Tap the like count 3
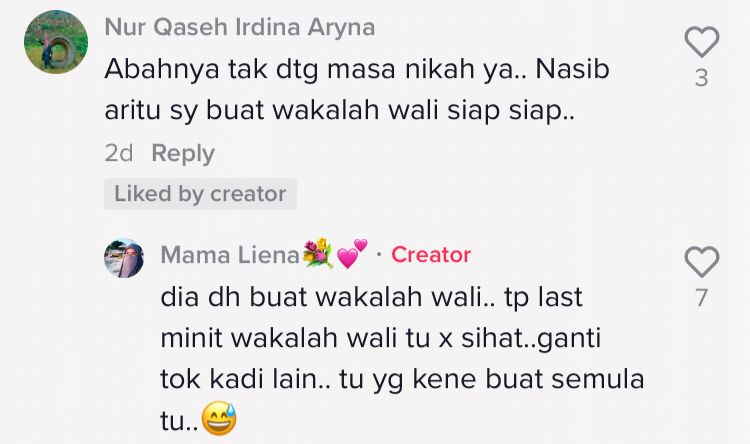This screenshot has height=444, width=750. click(701, 78)
